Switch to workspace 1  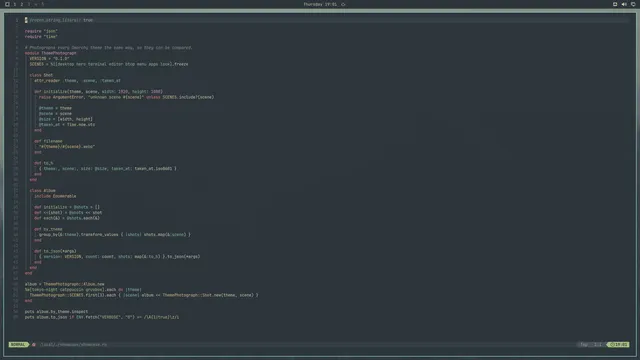[x=15, y=4]
